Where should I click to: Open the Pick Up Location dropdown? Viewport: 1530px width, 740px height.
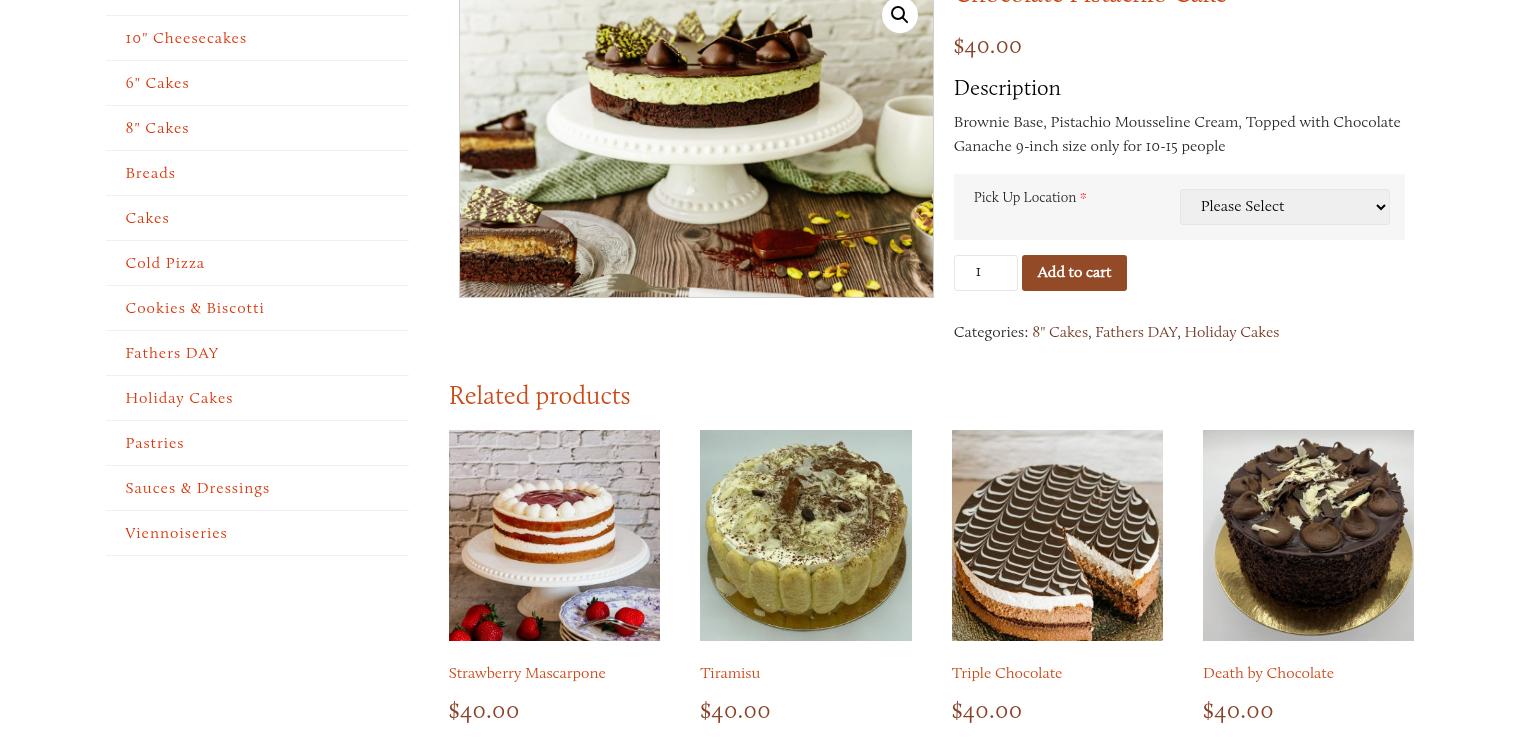click(1284, 207)
